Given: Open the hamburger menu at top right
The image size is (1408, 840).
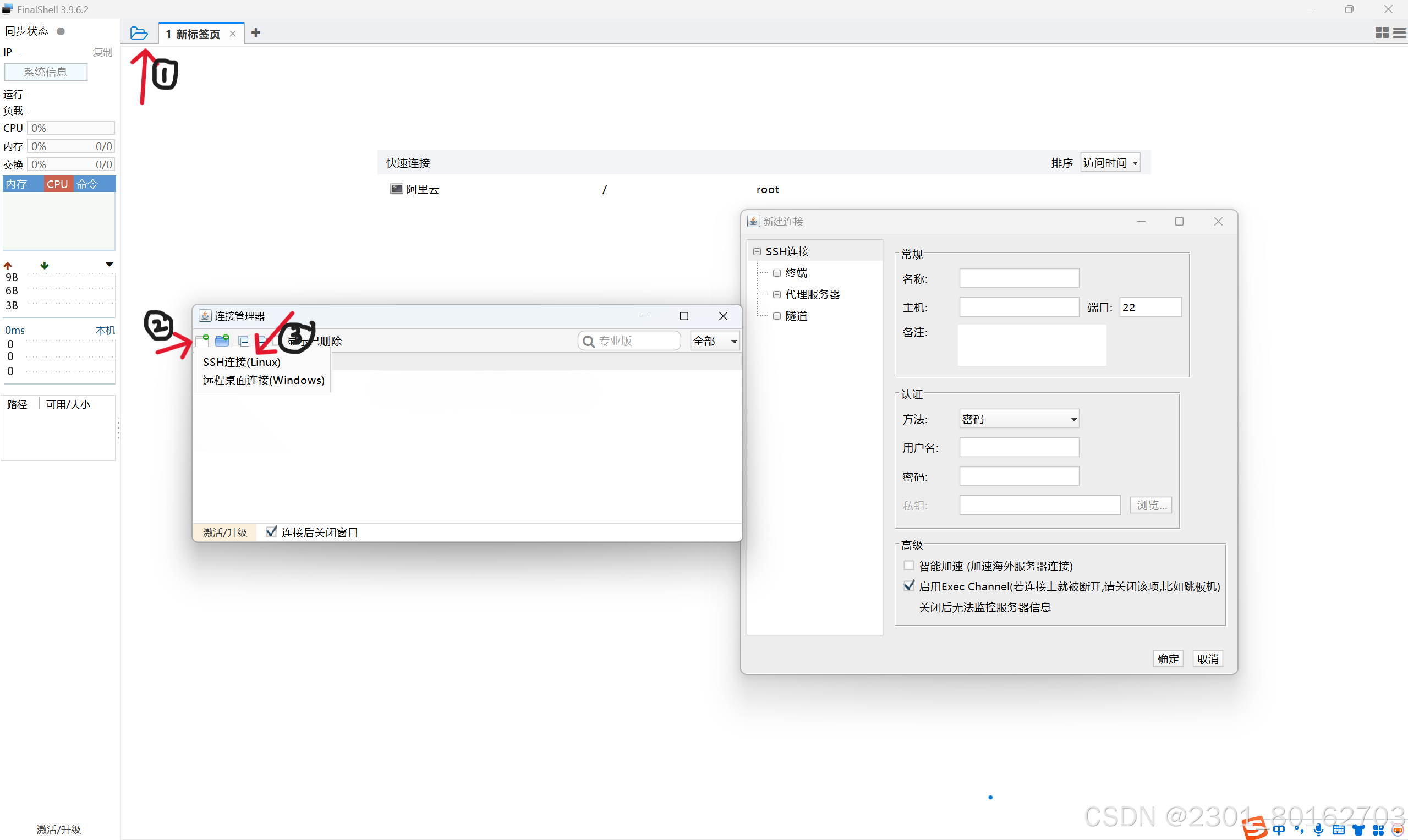Looking at the screenshot, I should [x=1399, y=33].
